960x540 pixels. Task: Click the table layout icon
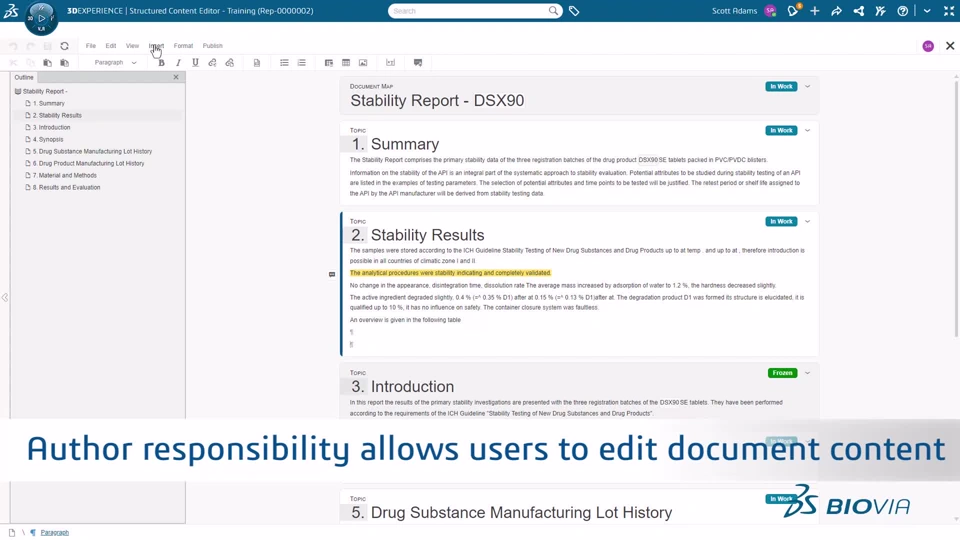pos(329,62)
